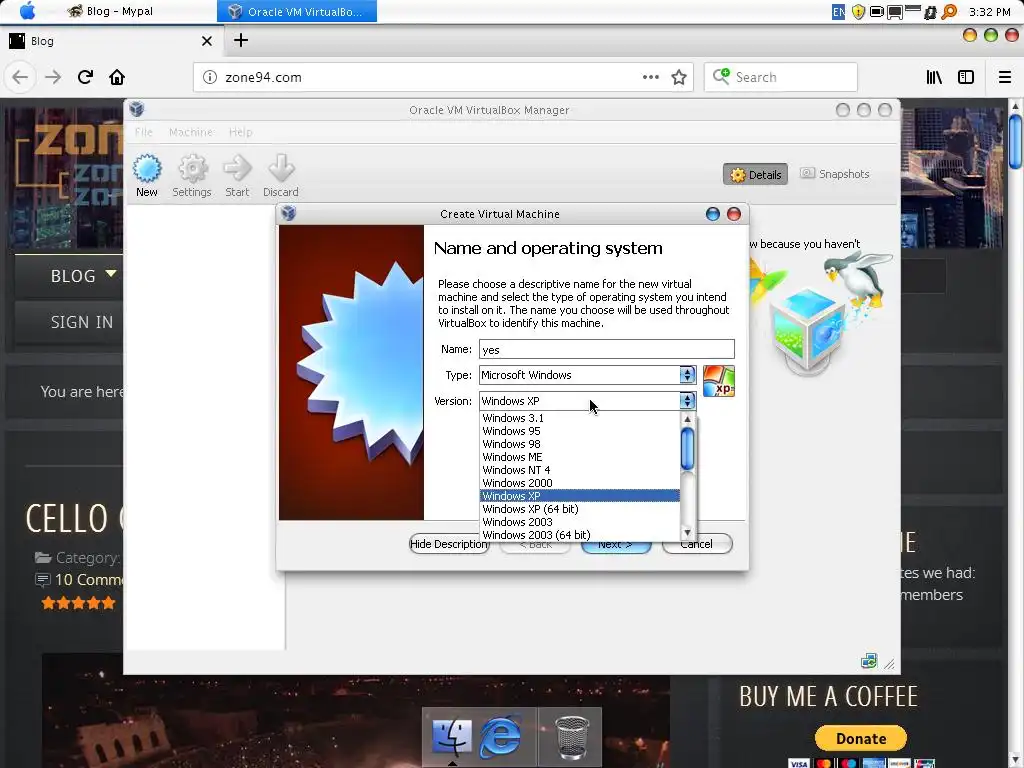Close the Blog browser tab

pos(207,41)
